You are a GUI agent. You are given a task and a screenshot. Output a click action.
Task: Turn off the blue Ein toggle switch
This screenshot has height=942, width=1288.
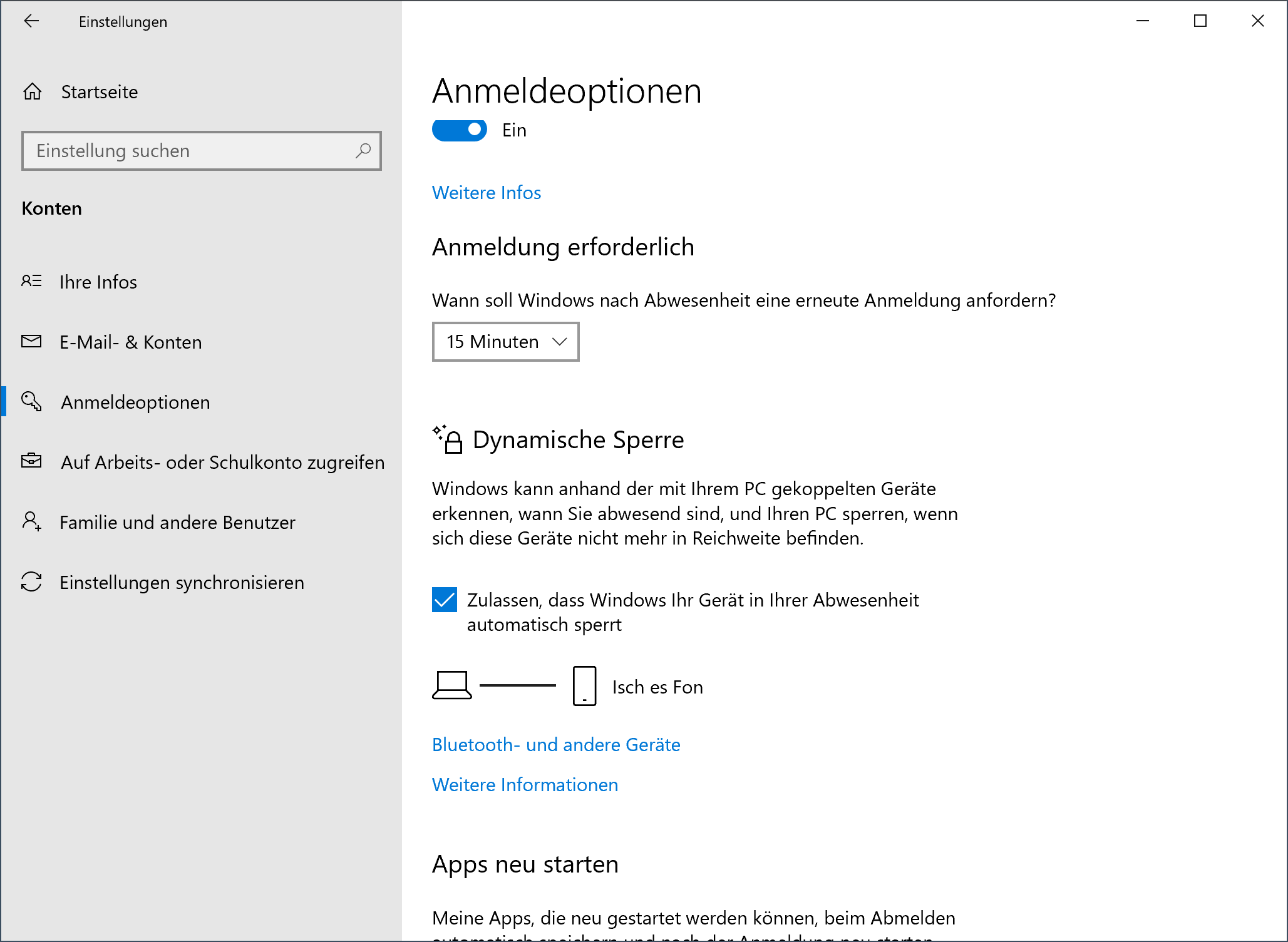[x=460, y=130]
